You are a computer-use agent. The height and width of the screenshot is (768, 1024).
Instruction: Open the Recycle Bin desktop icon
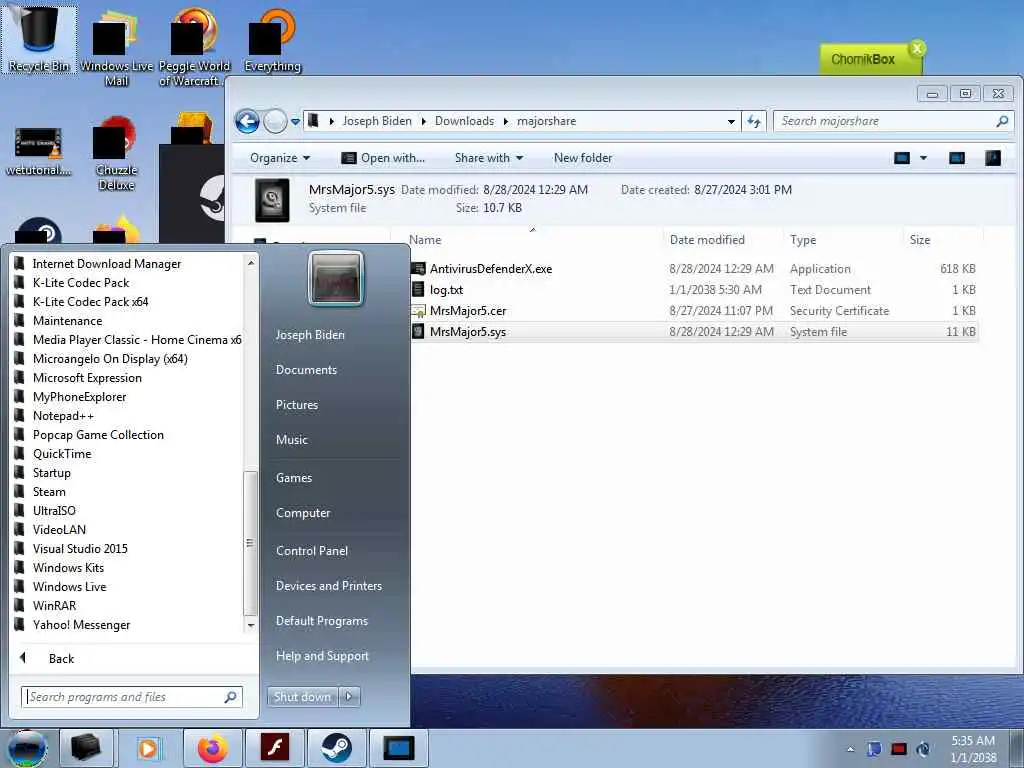click(39, 39)
